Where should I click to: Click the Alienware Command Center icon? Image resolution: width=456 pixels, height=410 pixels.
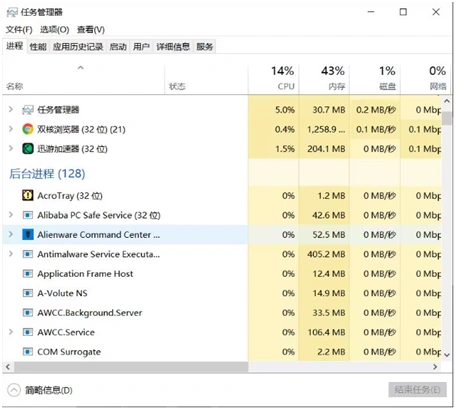tap(28, 235)
